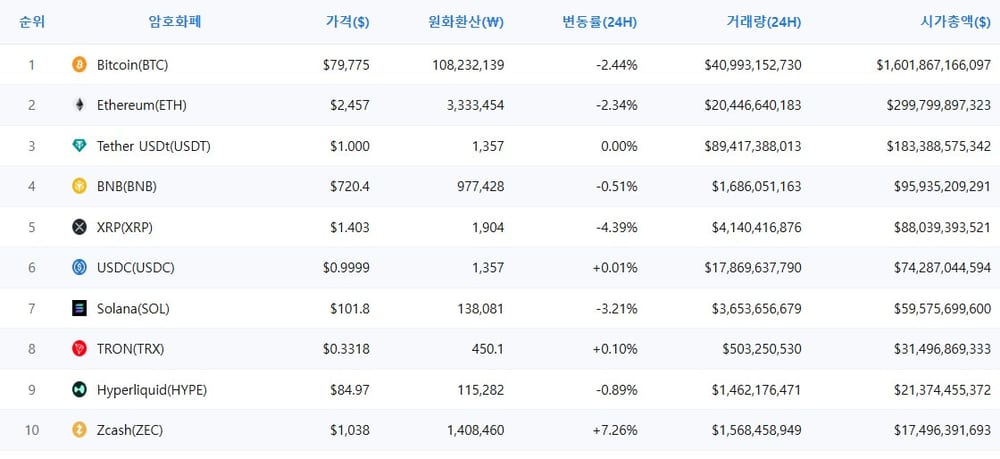
Task: Select Zcash change +7.26%
Action: (615, 431)
